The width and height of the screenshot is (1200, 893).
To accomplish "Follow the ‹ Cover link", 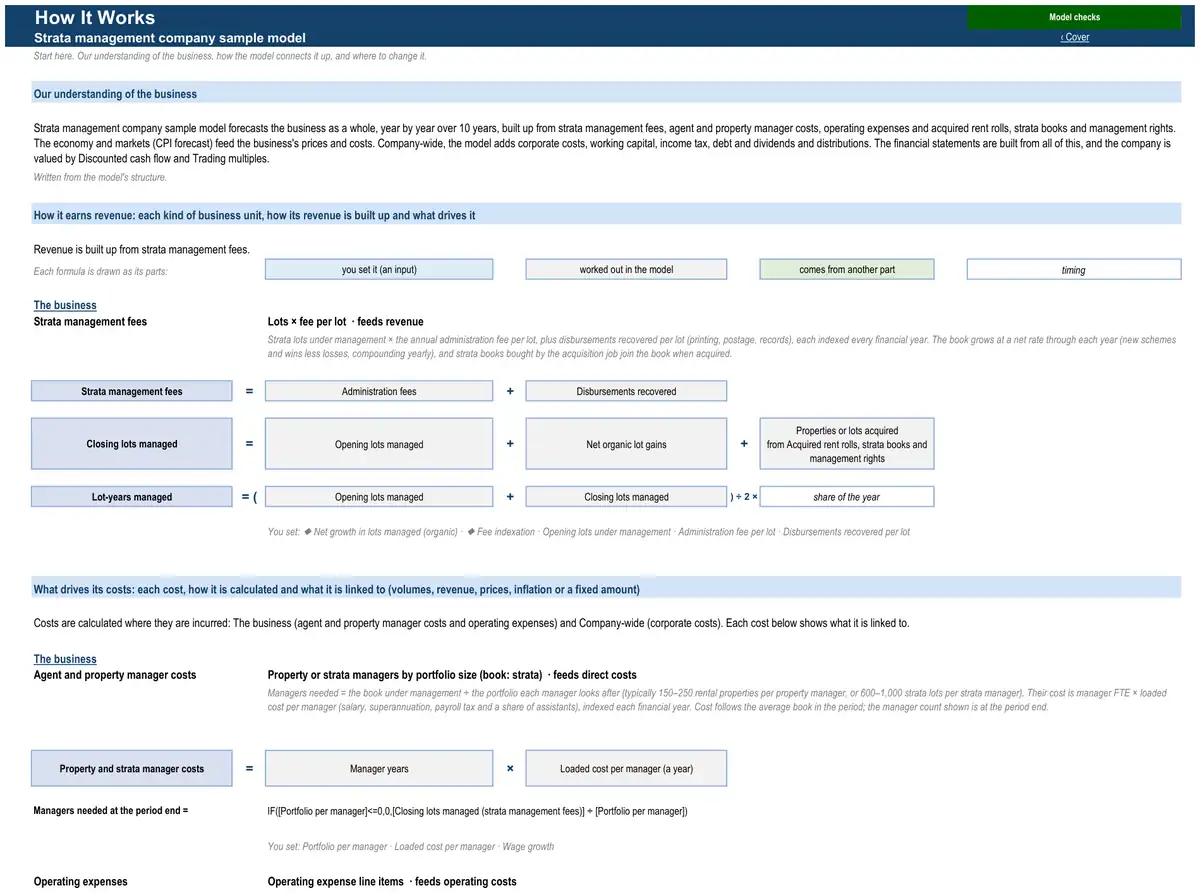I will [1075, 37].
